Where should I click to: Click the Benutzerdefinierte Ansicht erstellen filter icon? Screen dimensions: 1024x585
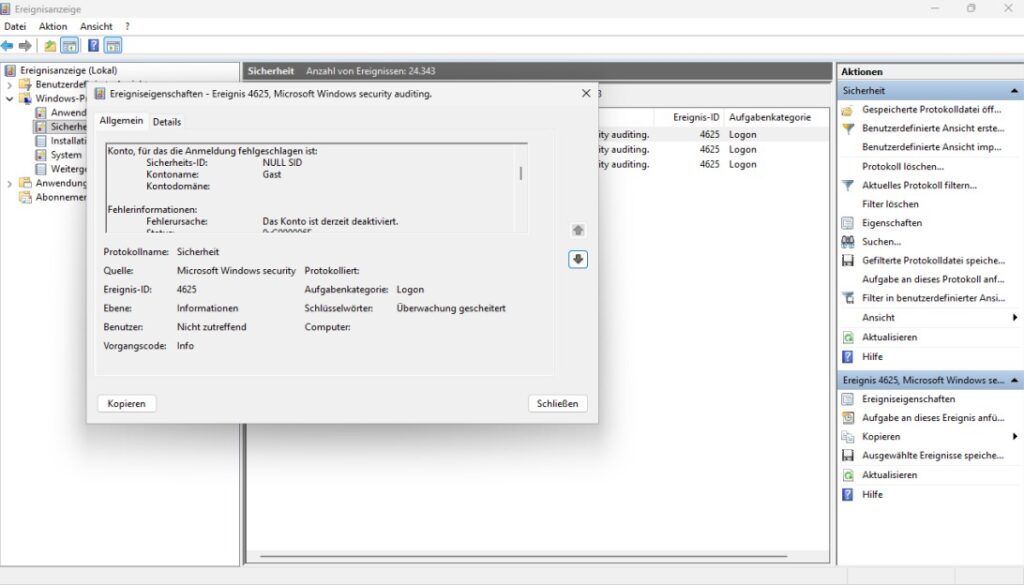coord(848,129)
